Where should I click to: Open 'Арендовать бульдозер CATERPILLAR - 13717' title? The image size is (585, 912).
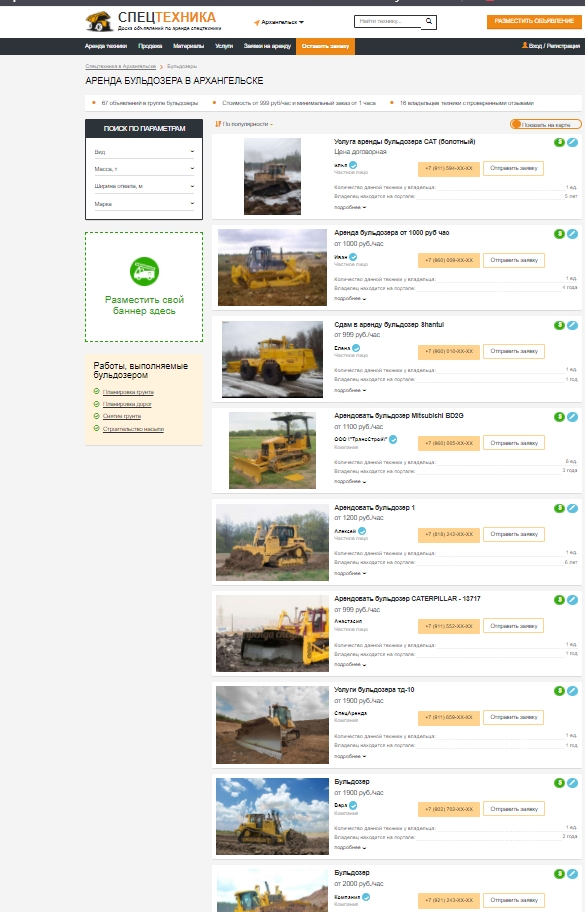coord(407,598)
